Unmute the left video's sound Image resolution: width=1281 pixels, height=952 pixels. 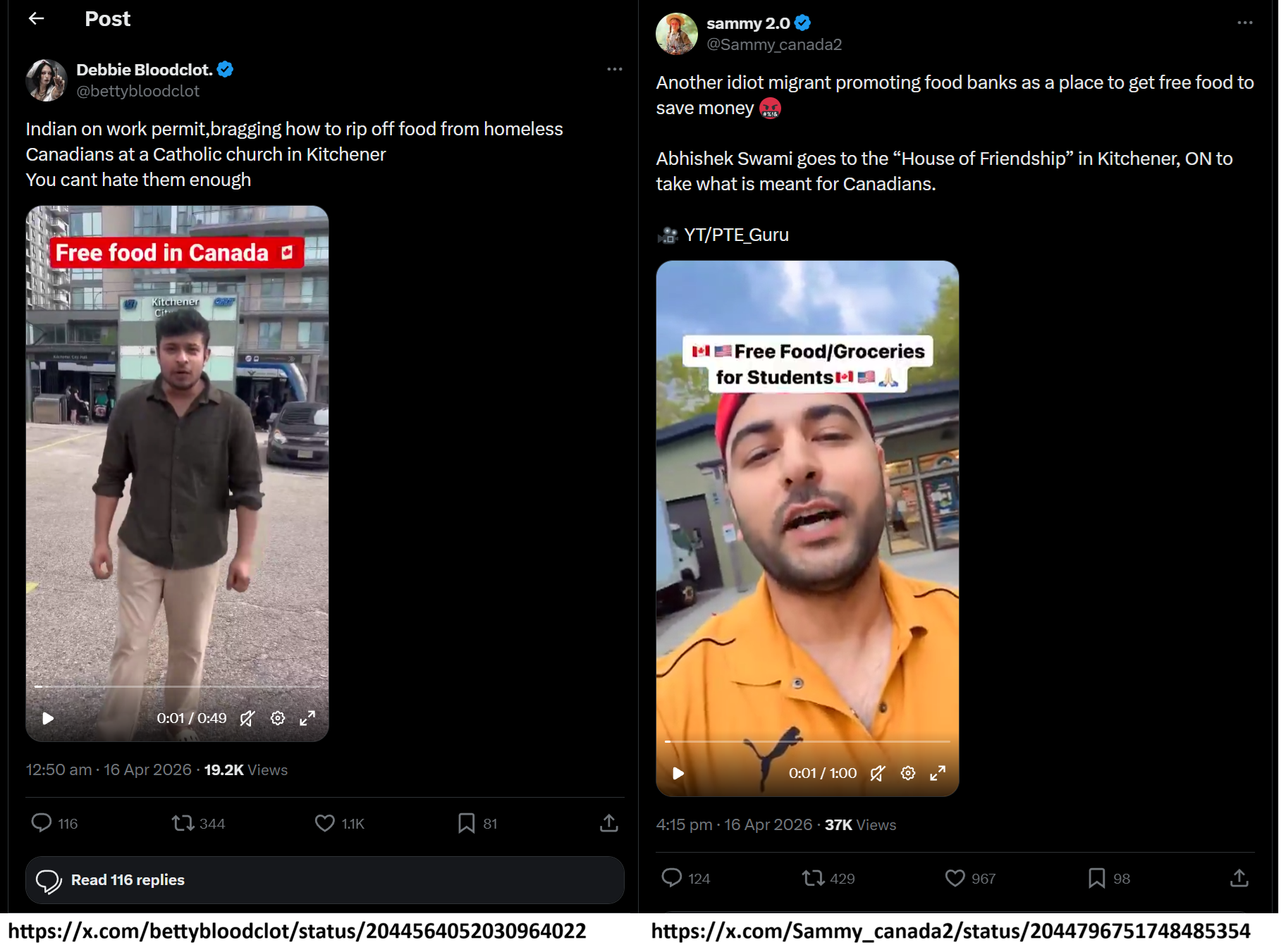coord(247,718)
